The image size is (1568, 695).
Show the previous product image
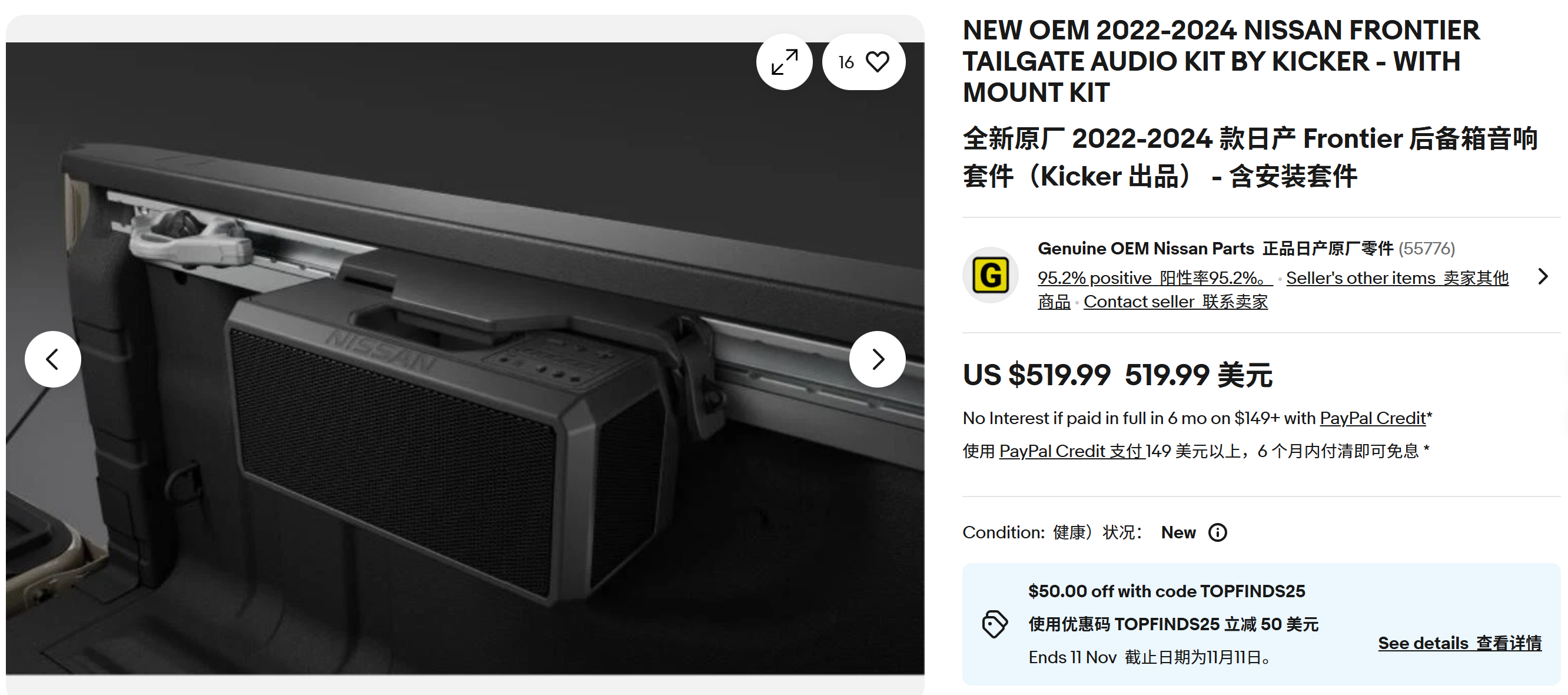pos(53,359)
